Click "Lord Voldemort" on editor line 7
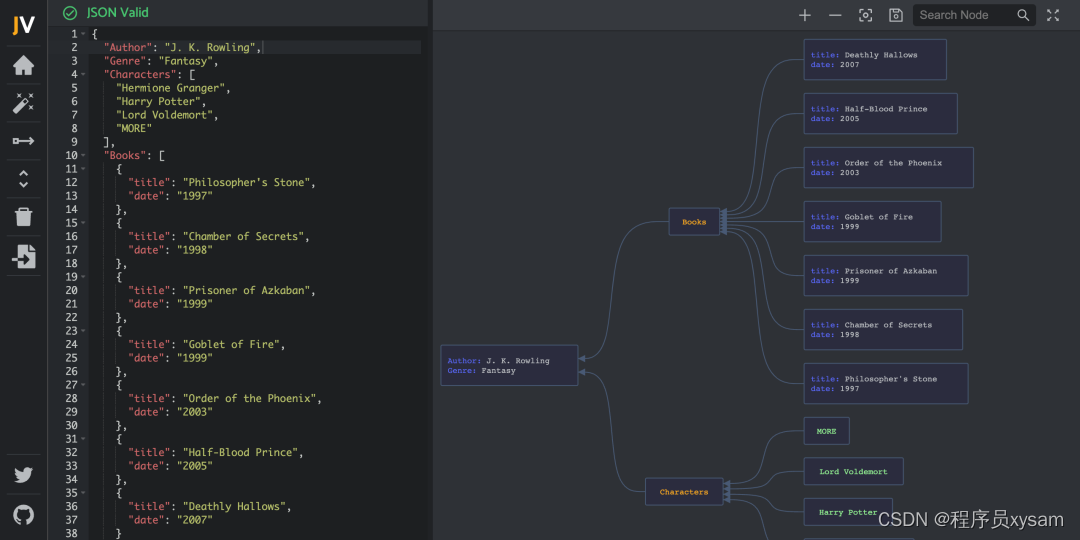The image size is (1080, 540). pyautogui.click(x=165, y=115)
